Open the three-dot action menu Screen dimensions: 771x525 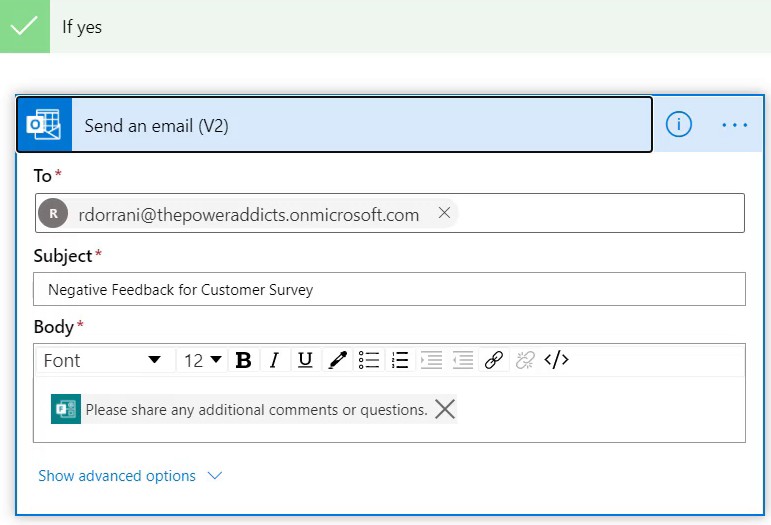pos(735,125)
